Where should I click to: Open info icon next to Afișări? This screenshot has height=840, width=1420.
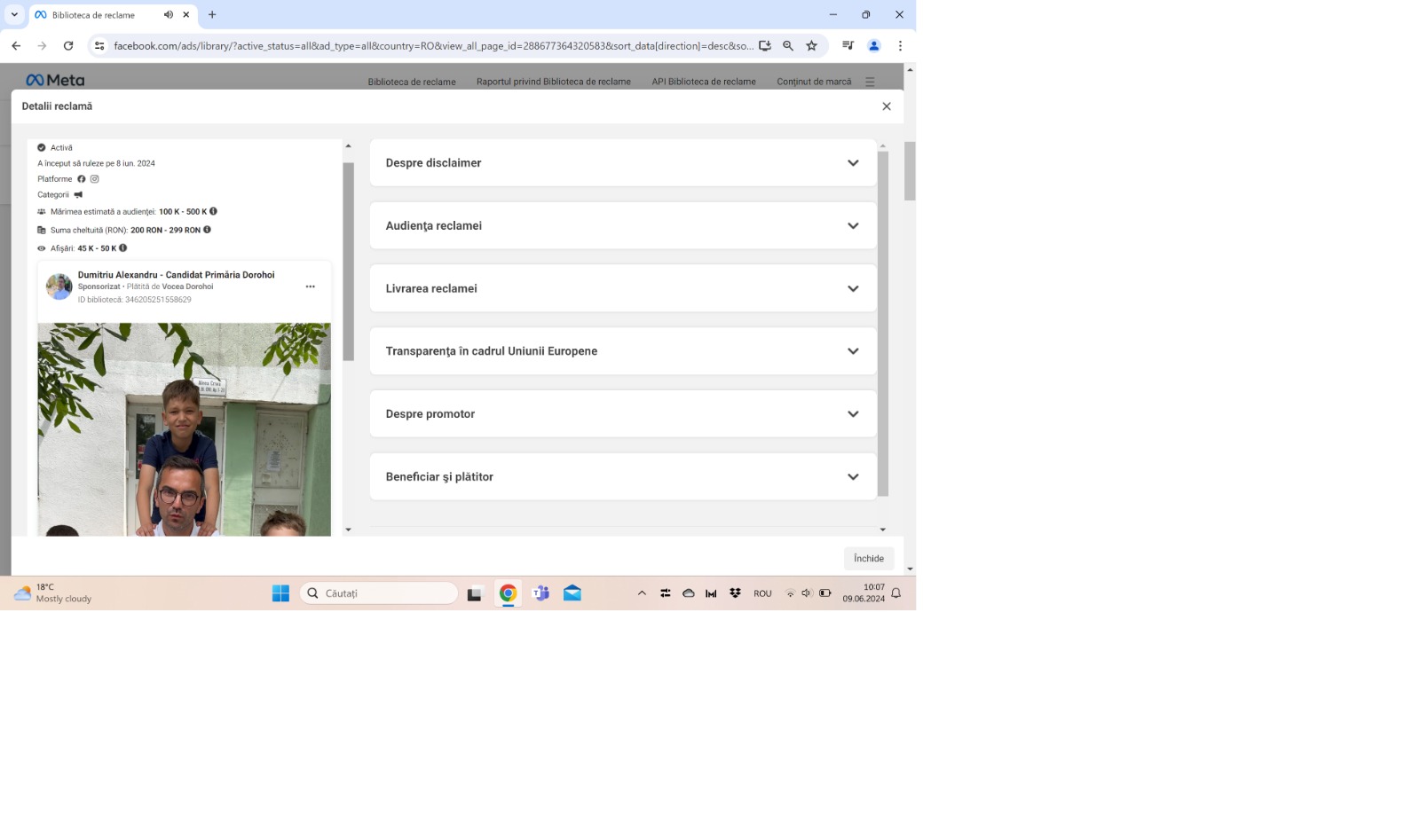coord(122,248)
